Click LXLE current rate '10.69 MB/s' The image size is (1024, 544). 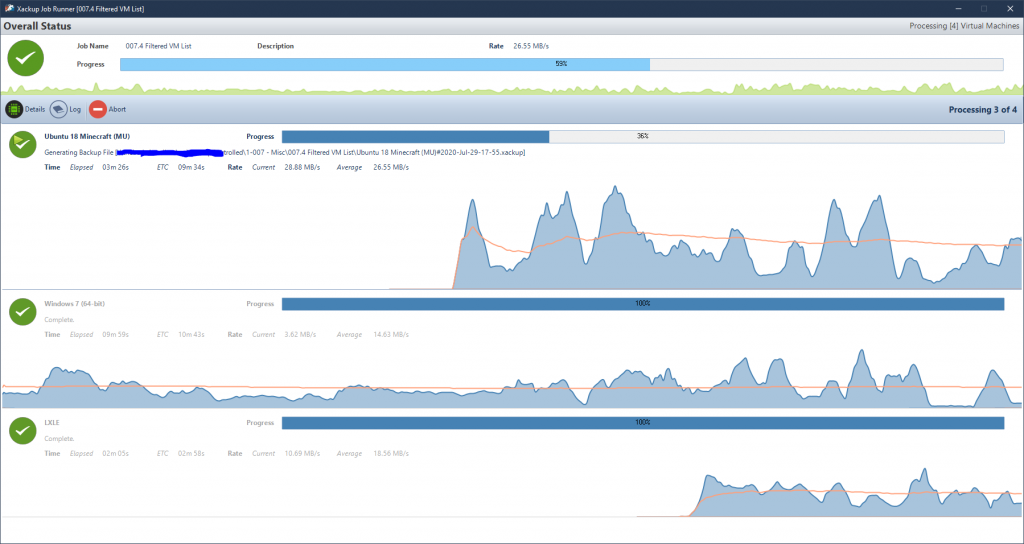[302, 453]
